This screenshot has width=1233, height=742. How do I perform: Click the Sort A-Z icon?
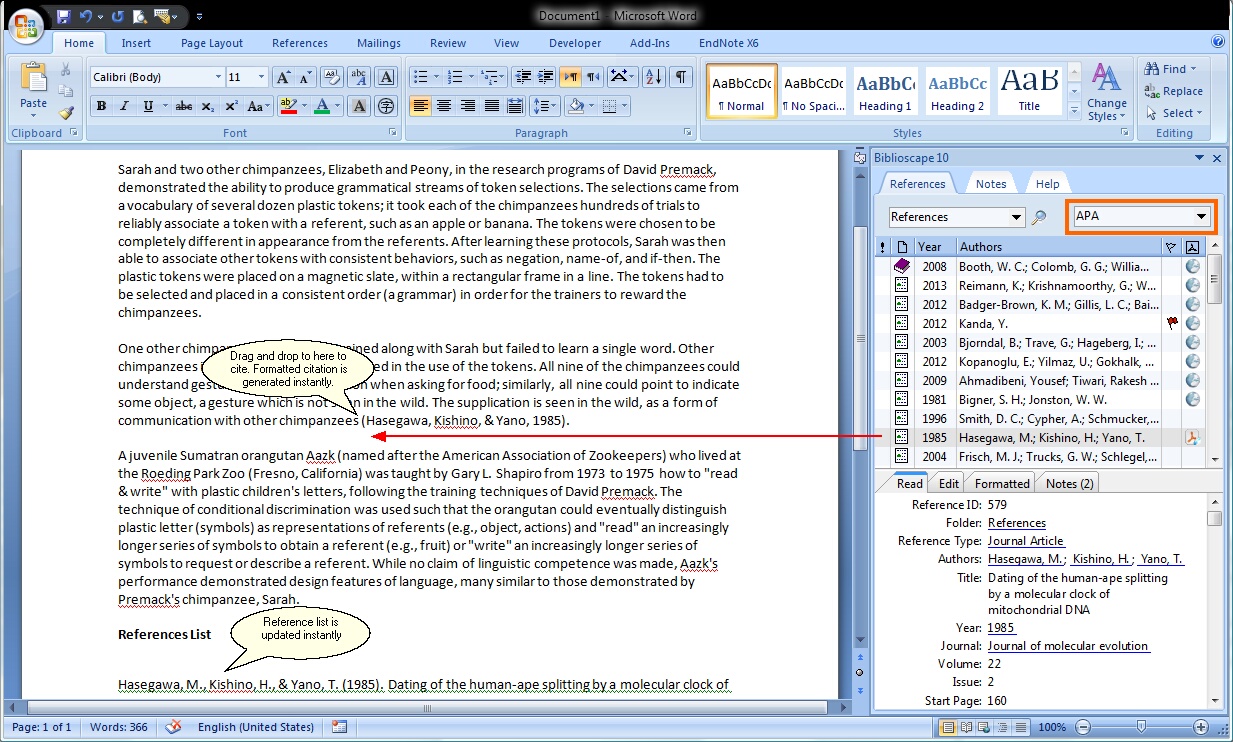click(653, 77)
